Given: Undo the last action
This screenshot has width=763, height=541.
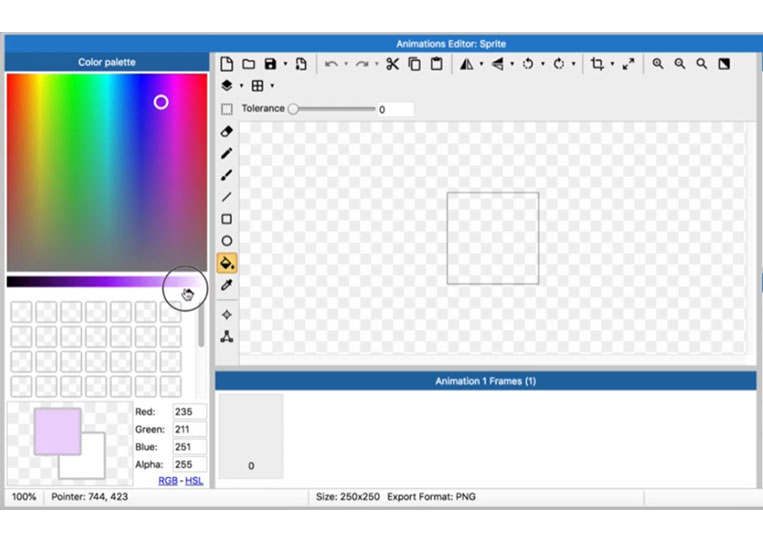Looking at the screenshot, I should pos(331,64).
